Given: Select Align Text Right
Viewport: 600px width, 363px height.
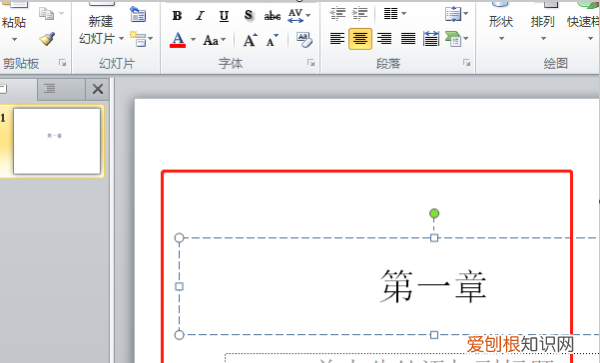Looking at the screenshot, I should [384, 39].
